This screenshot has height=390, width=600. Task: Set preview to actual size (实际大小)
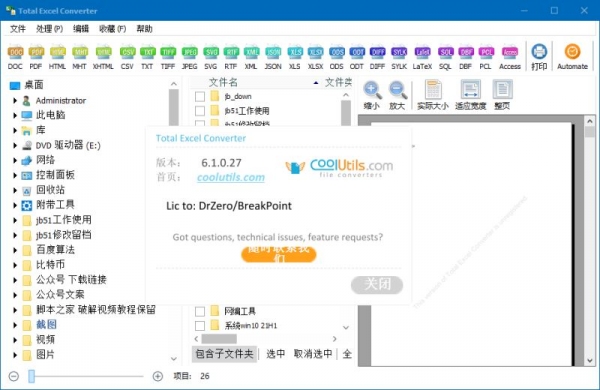click(433, 95)
